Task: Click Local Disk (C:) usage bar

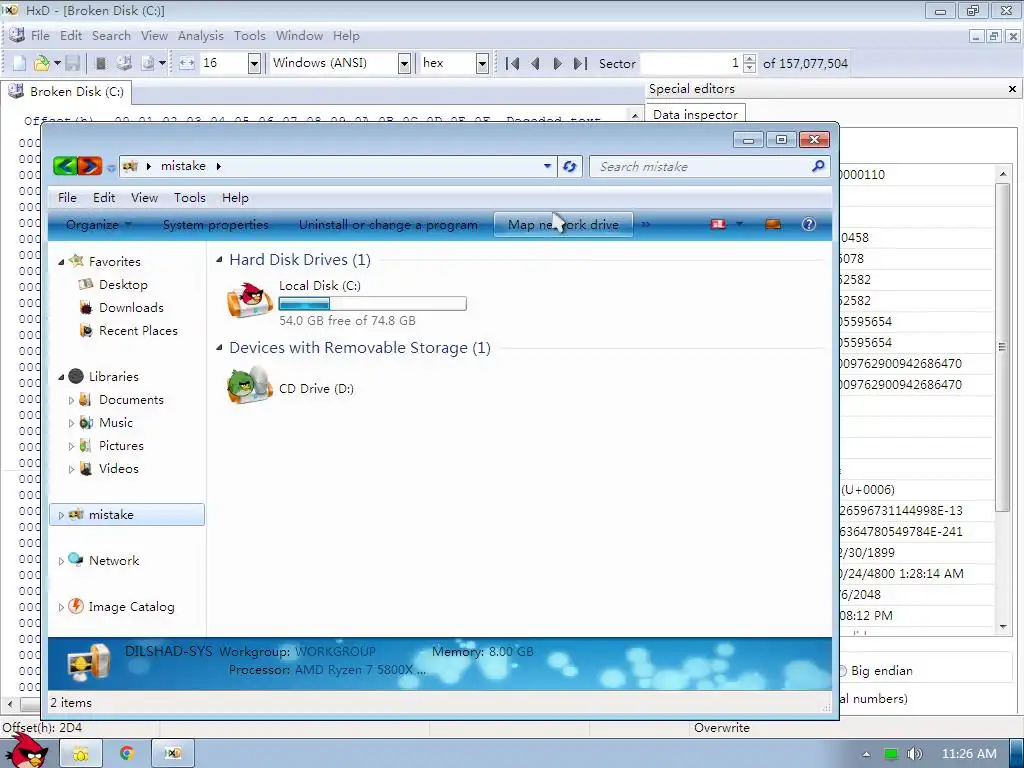Action: coord(372,304)
